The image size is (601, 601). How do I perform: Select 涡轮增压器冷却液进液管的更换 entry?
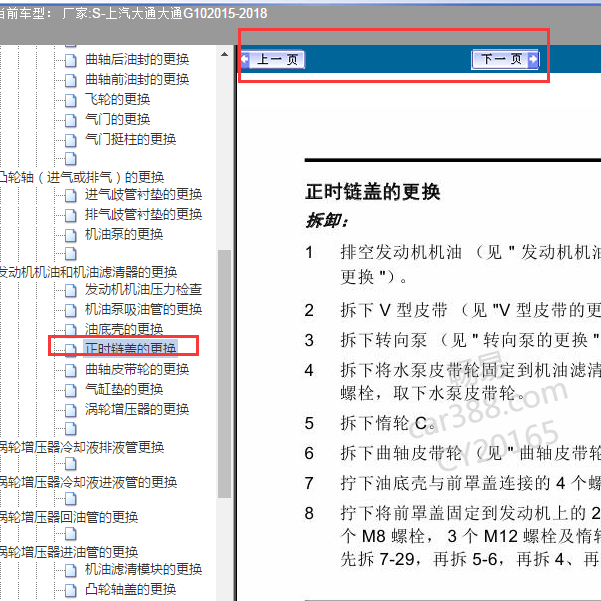[88, 482]
